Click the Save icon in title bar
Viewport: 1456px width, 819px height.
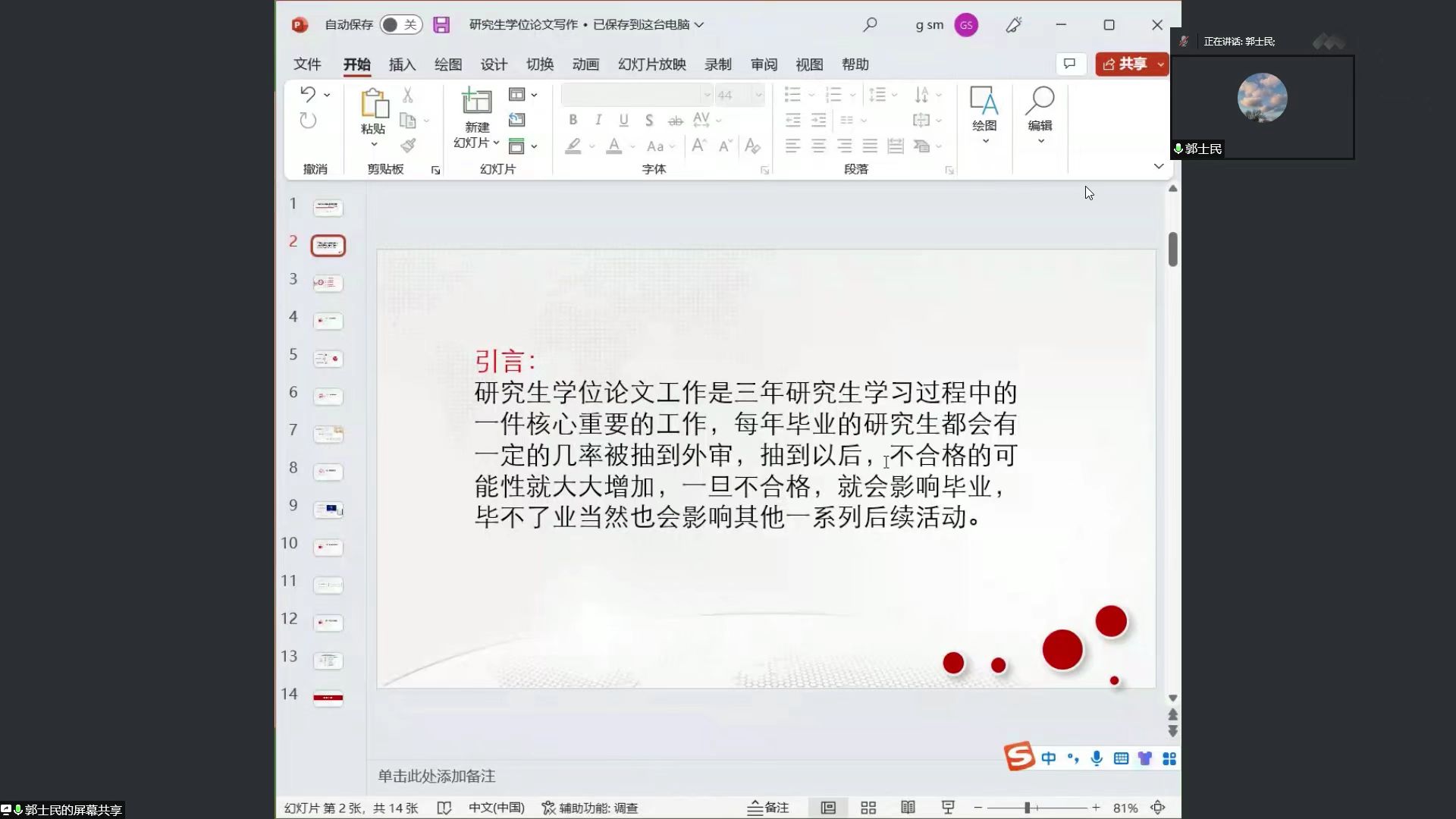coord(441,25)
